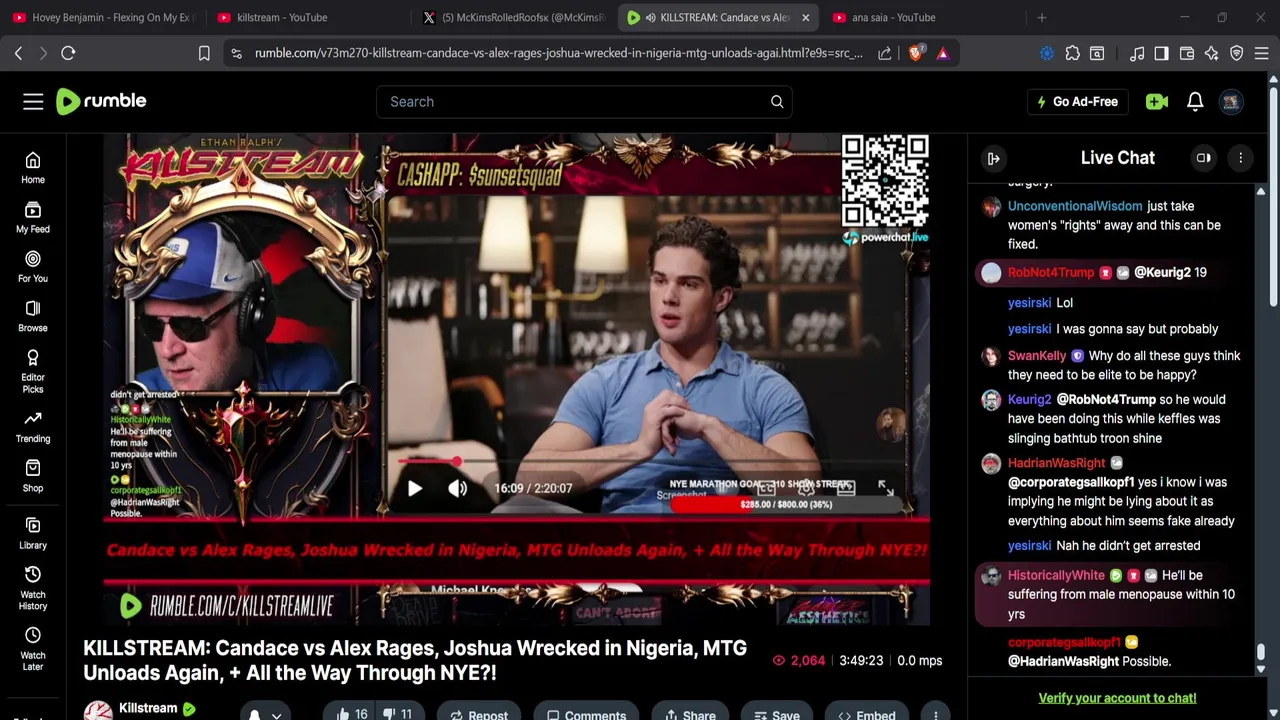Open Trending in the sidebar
This screenshot has width=1280, height=720.
point(33,426)
